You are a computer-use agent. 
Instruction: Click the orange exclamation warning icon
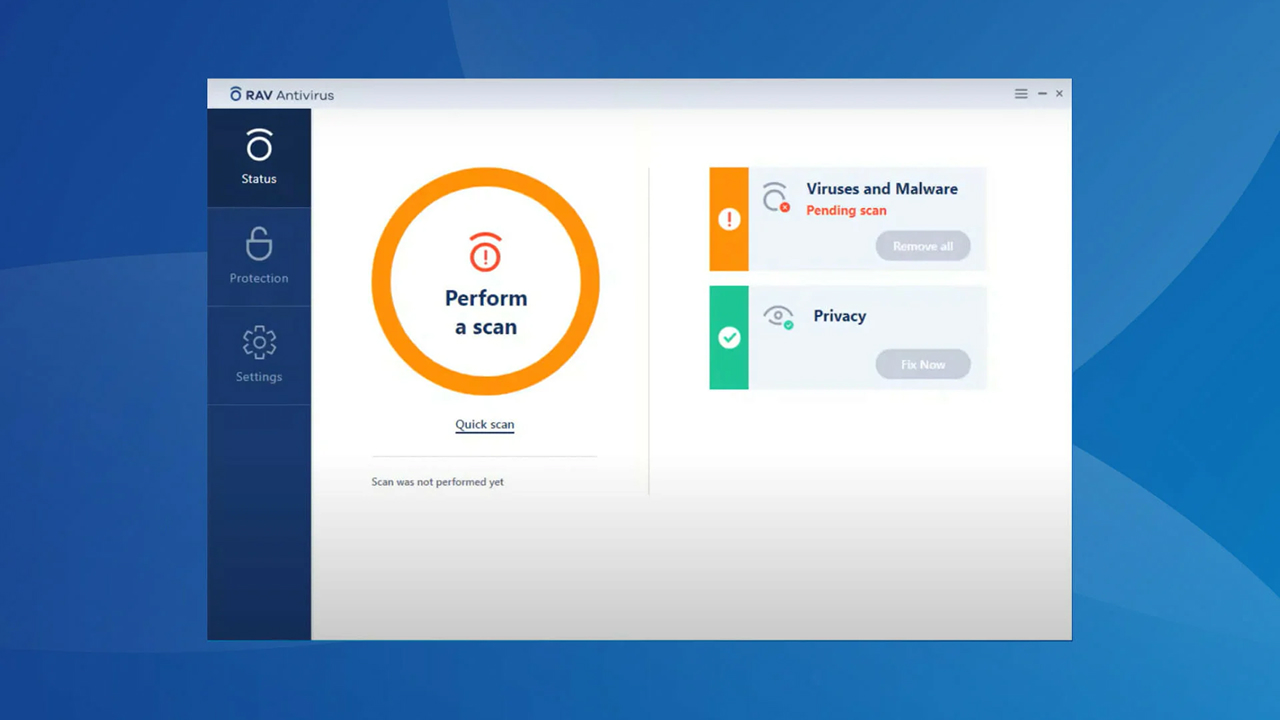click(729, 219)
